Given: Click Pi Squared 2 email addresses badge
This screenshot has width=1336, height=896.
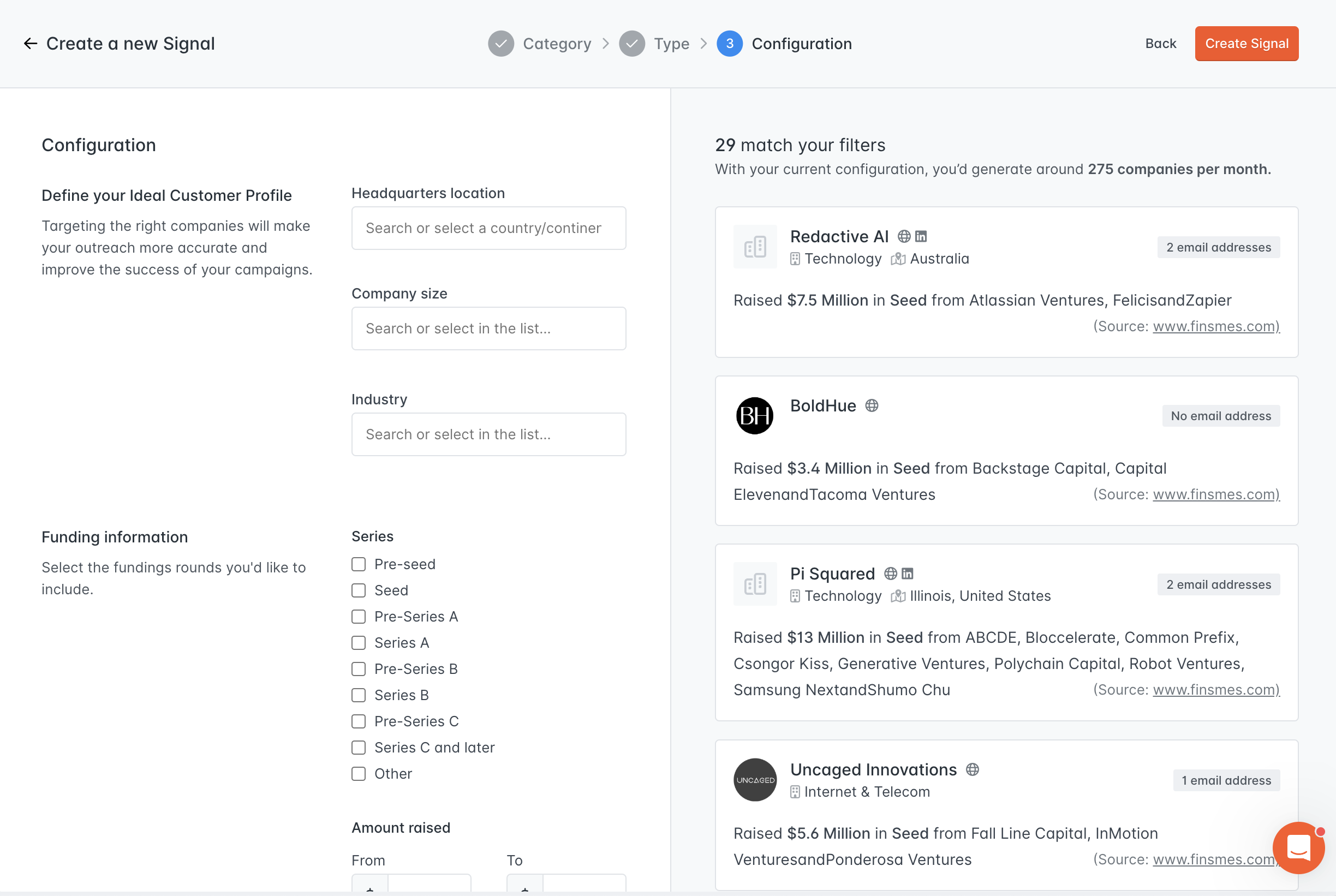Looking at the screenshot, I should [1218, 584].
